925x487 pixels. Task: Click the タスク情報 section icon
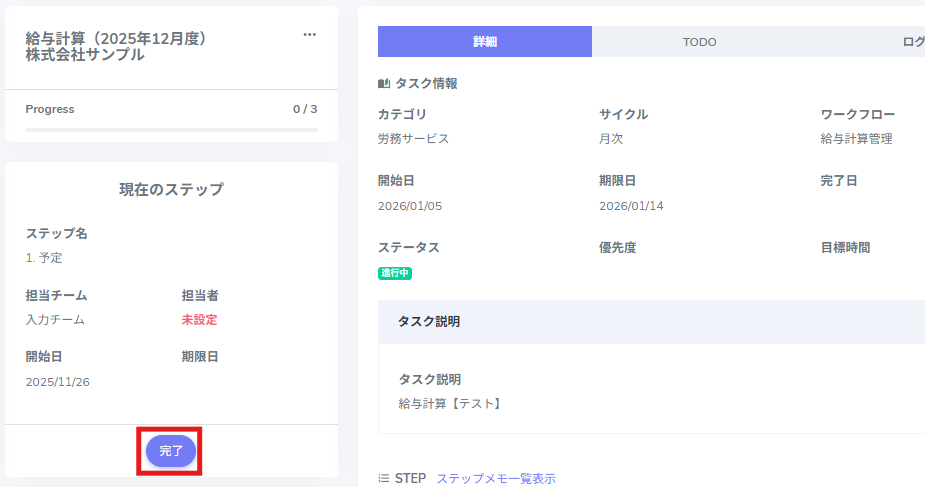pyautogui.click(x=384, y=84)
